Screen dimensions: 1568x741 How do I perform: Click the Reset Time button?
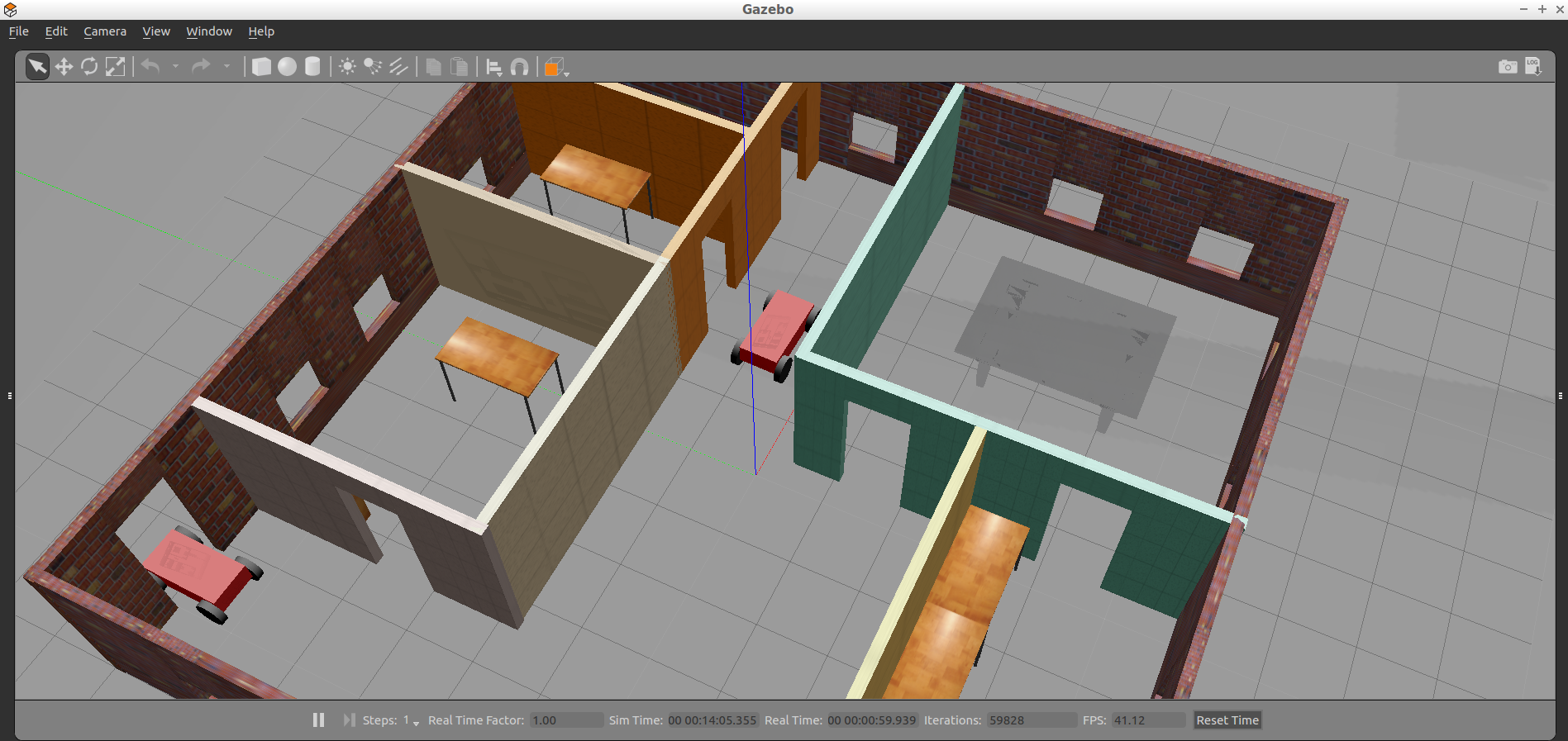[x=1227, y=720]
